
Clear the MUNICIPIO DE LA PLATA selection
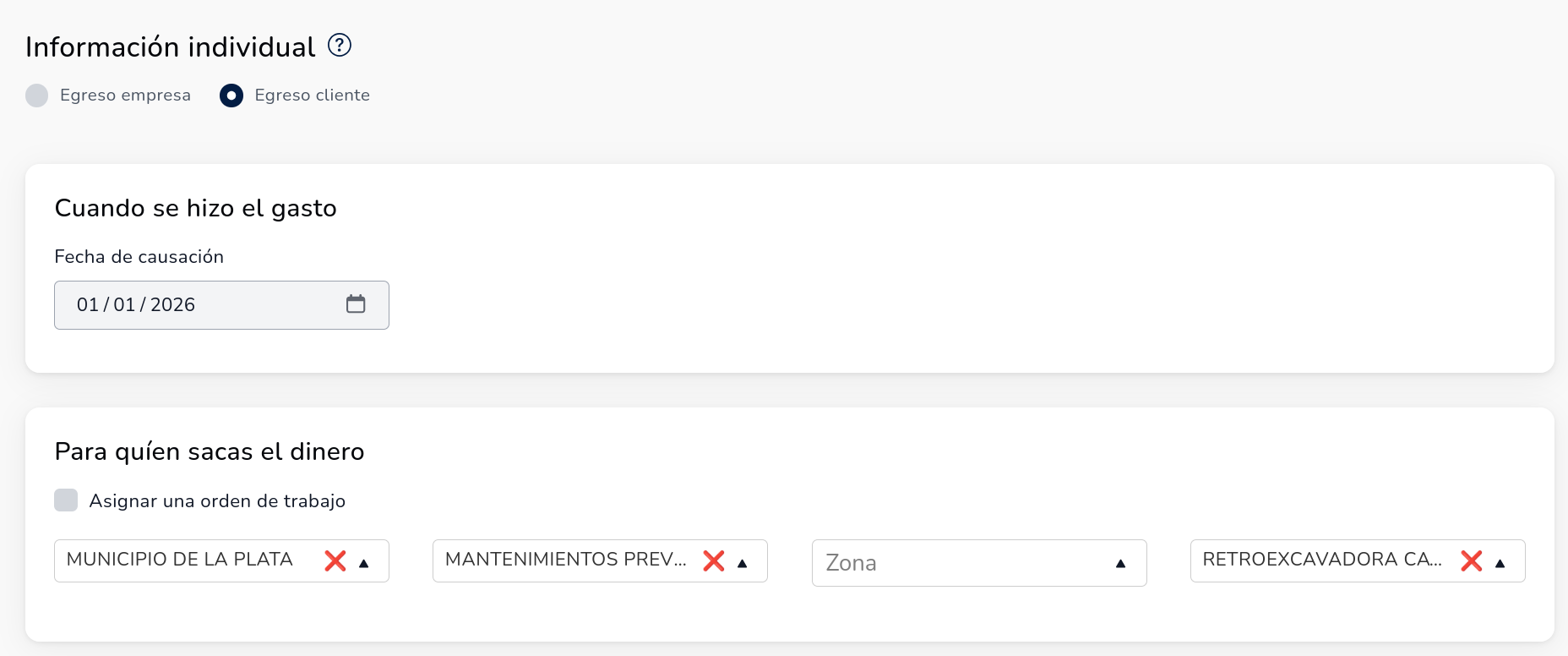[335, 560]
